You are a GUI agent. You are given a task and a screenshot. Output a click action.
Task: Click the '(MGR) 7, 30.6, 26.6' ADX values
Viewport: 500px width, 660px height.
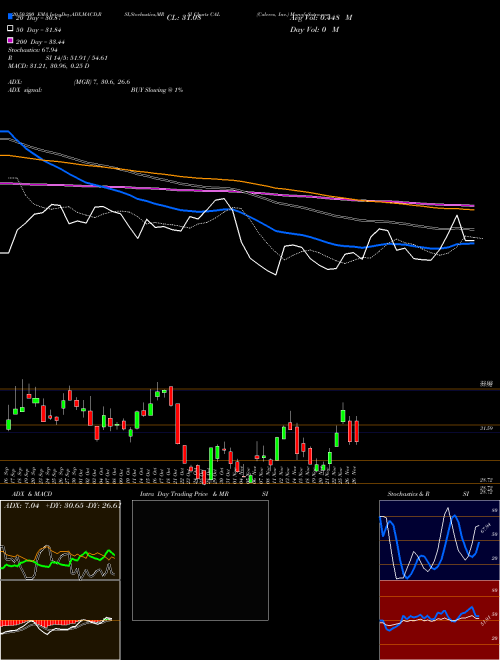coord(102,82)
